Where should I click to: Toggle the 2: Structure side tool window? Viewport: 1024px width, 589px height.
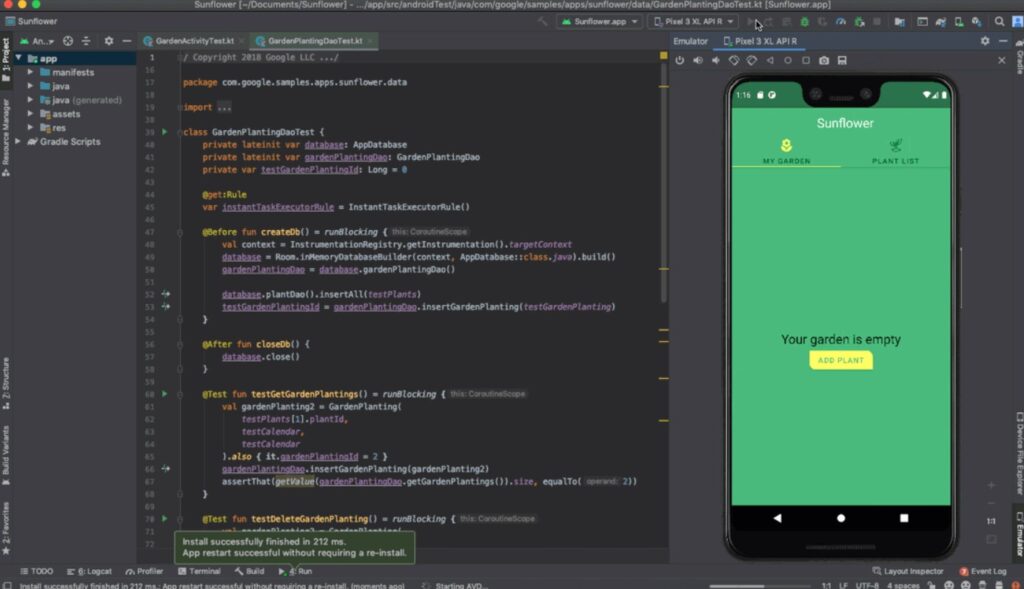[6, 383]
